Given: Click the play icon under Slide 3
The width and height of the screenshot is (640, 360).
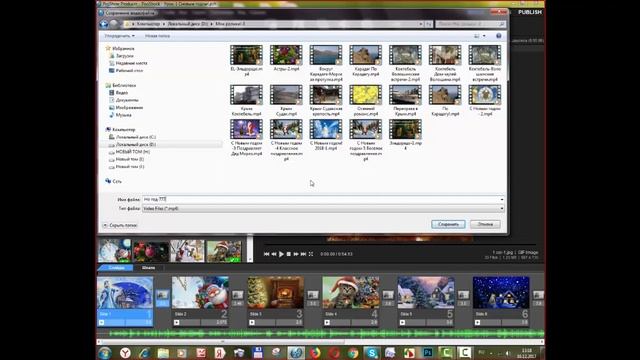Looking at the screenshot, I should pos(252,322).
